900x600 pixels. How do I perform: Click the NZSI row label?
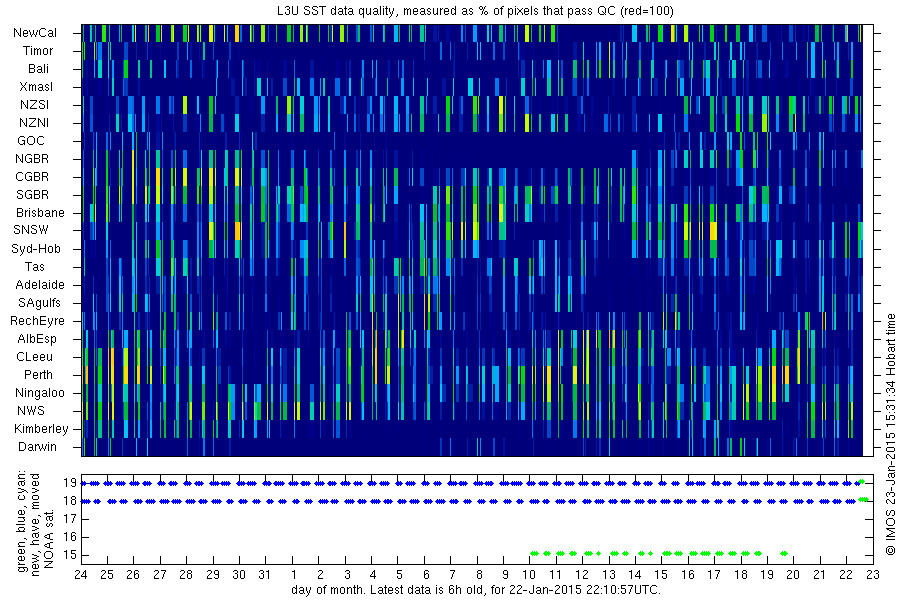coord(34,104)
